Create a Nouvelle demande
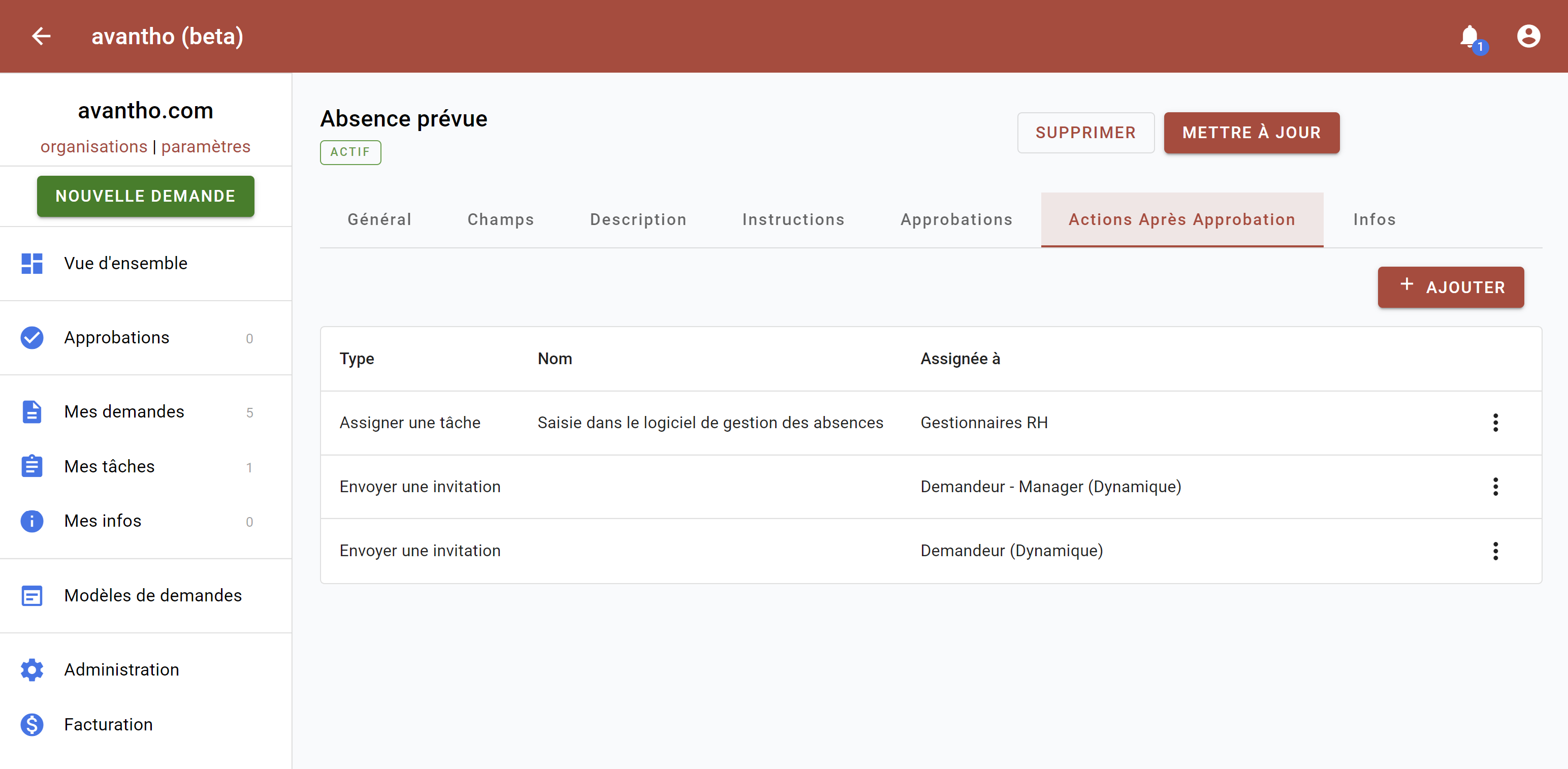This screenshot has height=769, width=1568. (x=145, y=196)
